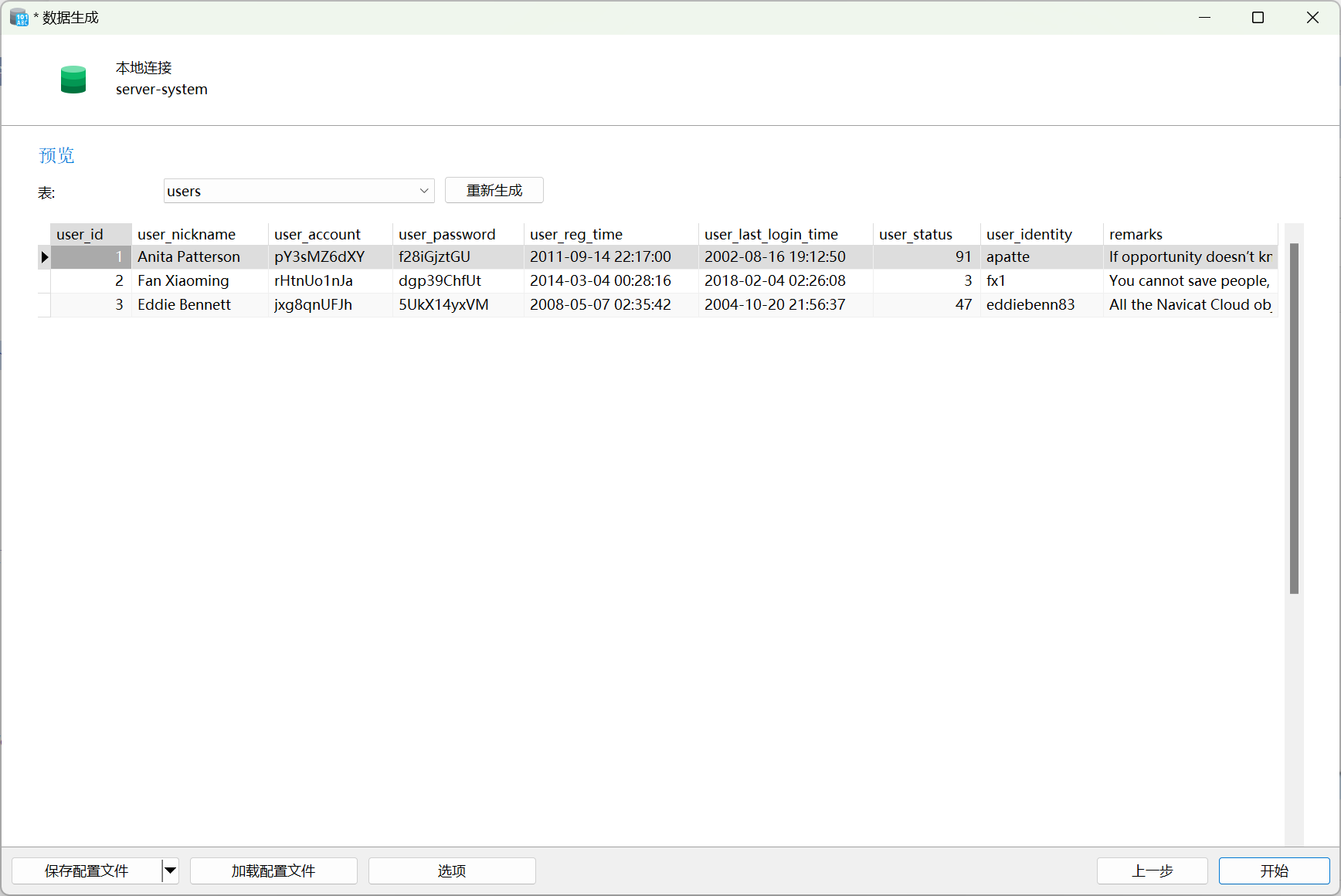The width and height of the screenshot is (1341, 896).
Task: Click the remarks cell starting 'All the Navicat'
Action: click(x=1190, y=305)
